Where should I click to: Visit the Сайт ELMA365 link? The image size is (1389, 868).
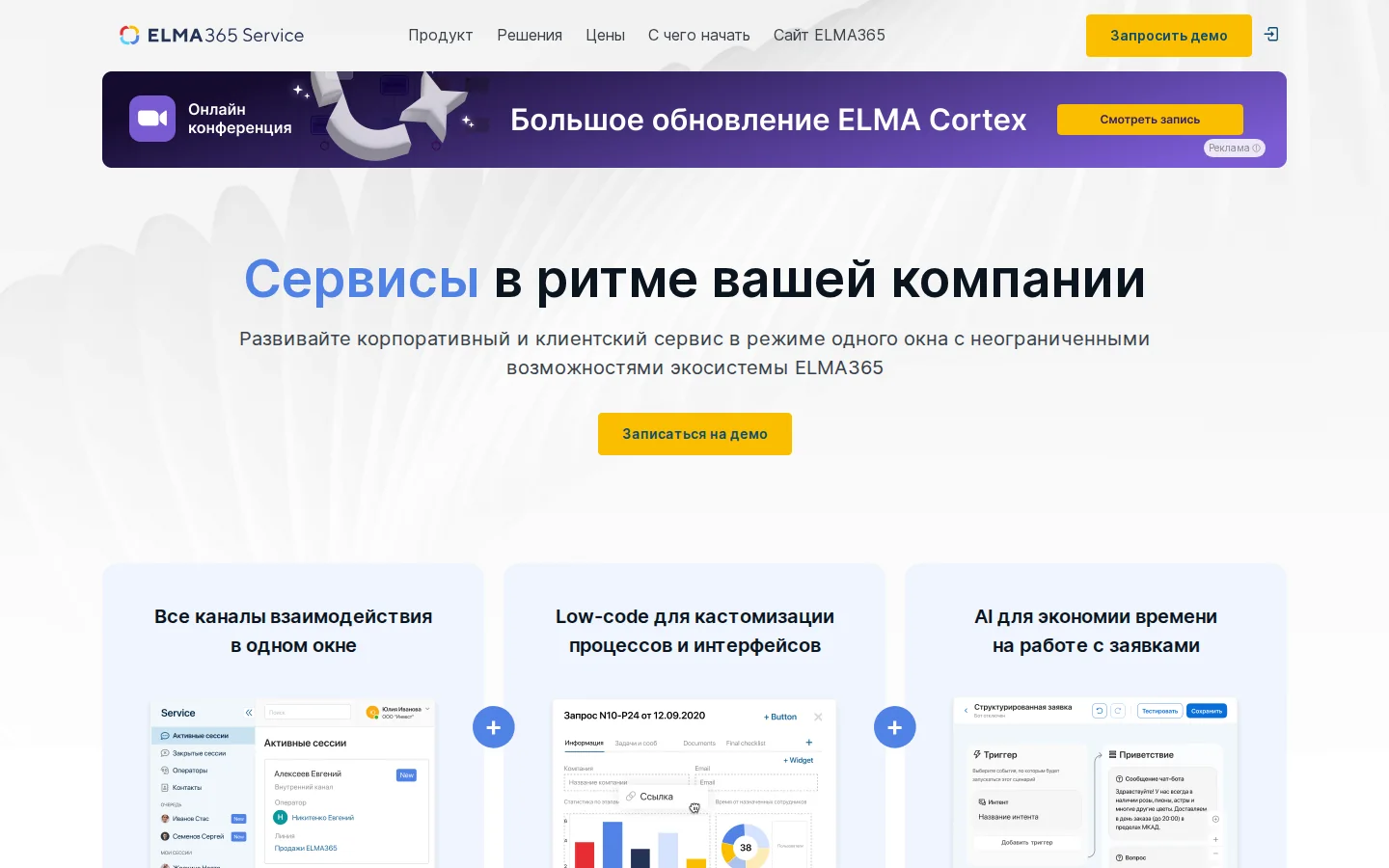[829, 35]
